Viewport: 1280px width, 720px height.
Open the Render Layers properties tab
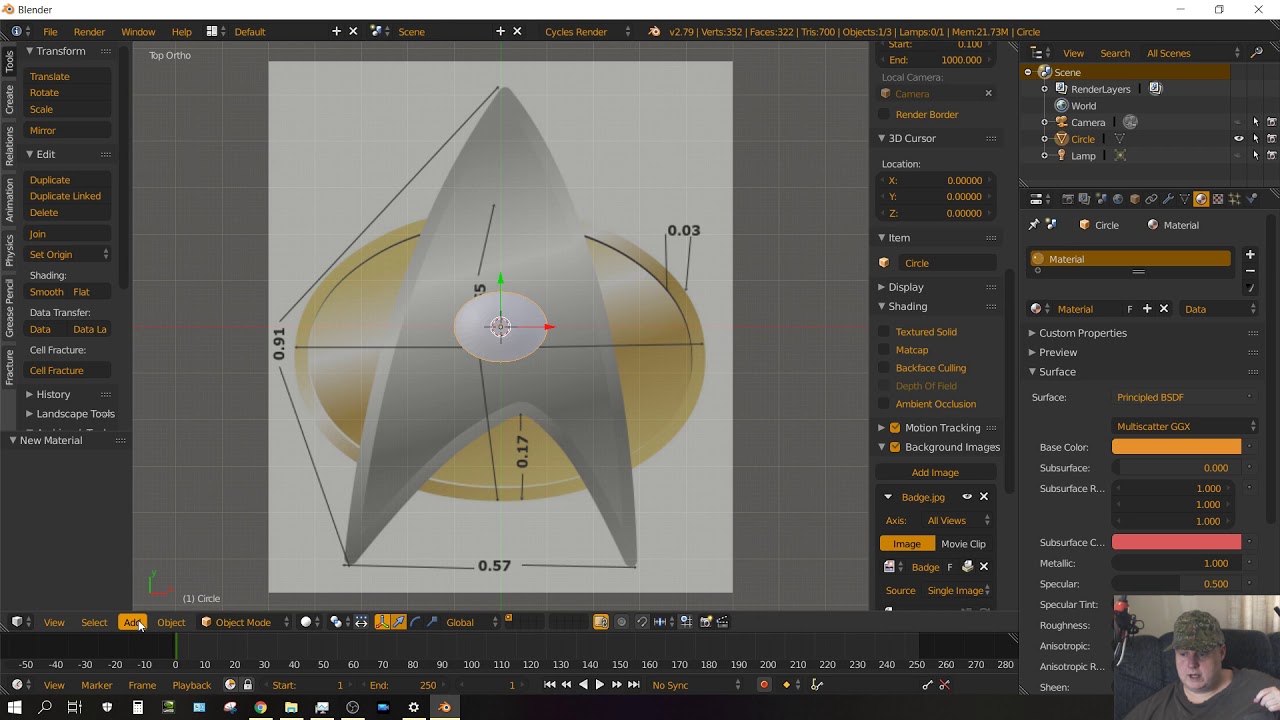(x=1084, y=199)
